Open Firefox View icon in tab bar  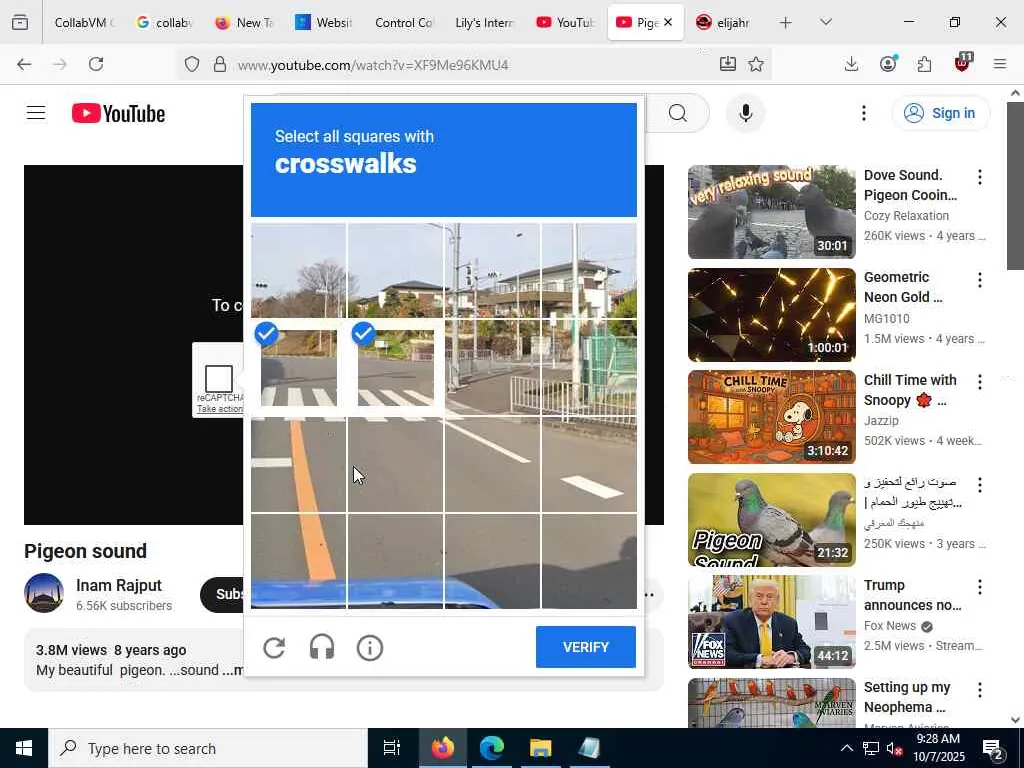tap(20, 22)
